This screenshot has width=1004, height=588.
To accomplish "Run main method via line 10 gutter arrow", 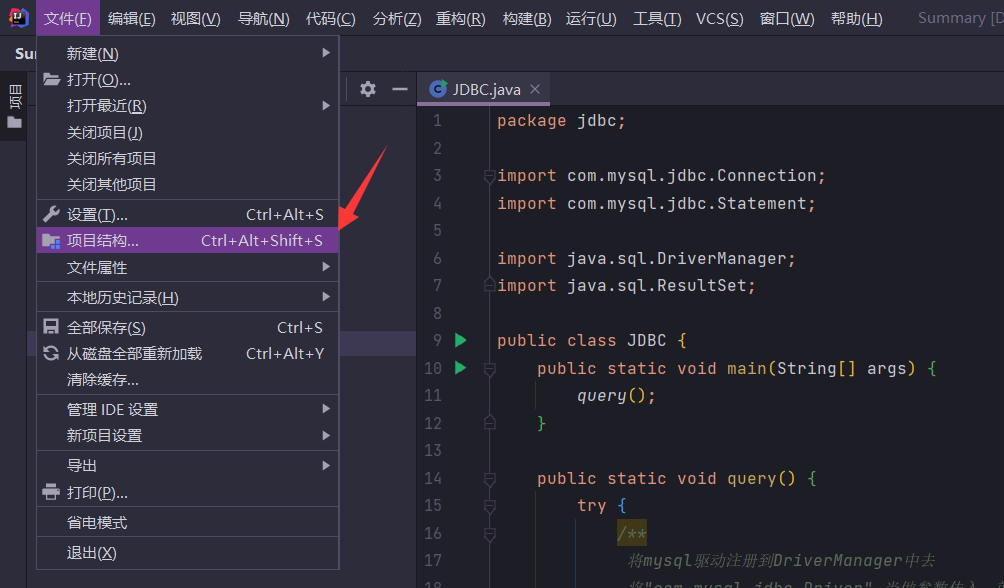I will click(460, 368).
